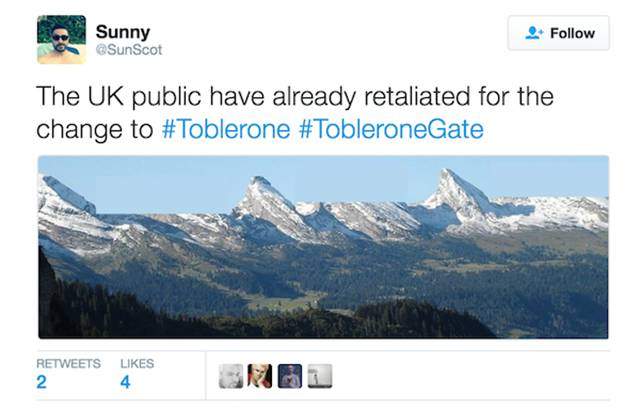Screen dimensions: 640x409
Task: Click the tweet text about UK public
Action: [x=294, y=98]
